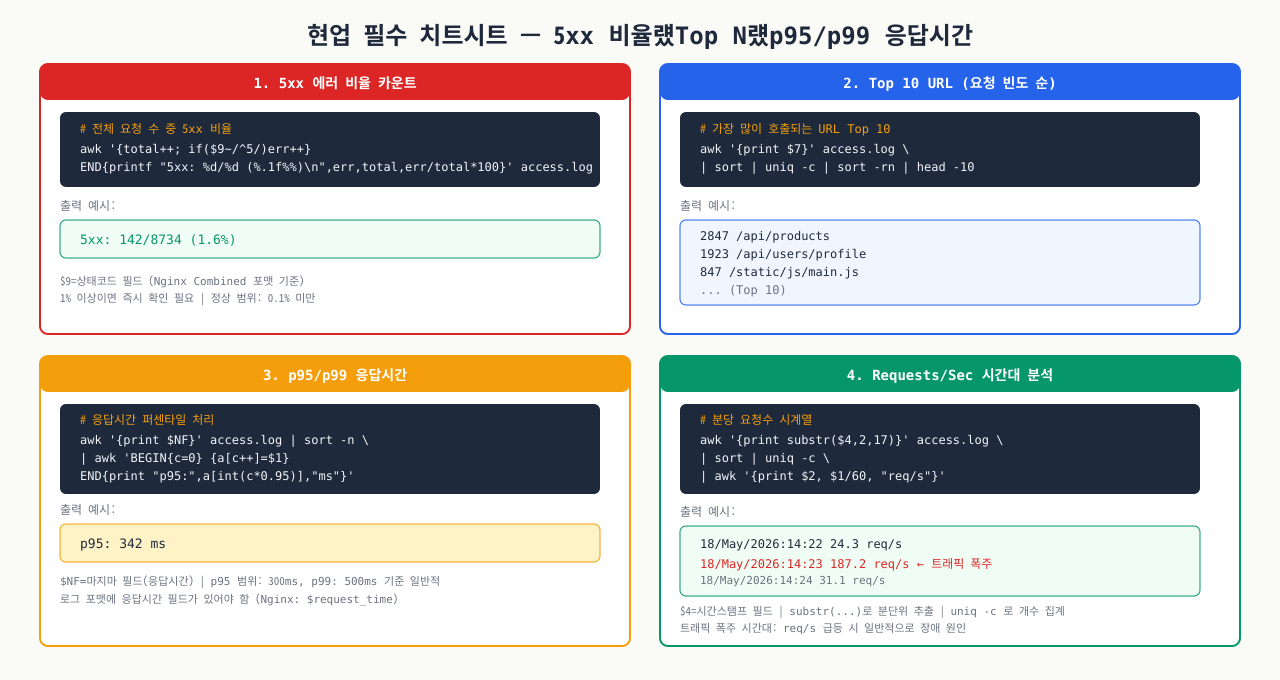The image size is (1280, 680).
Task: Click the output row '2847 /api/products'
Action: (x=765, y=236)
